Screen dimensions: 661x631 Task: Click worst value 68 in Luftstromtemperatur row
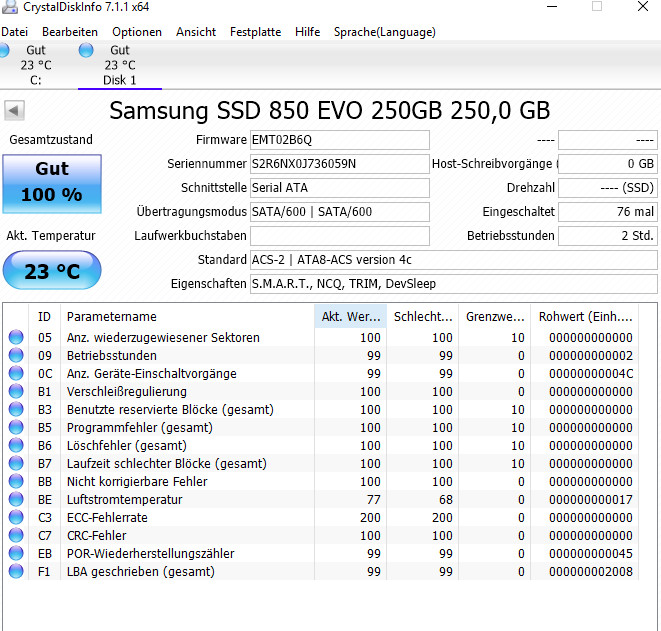tap(446, 499)
